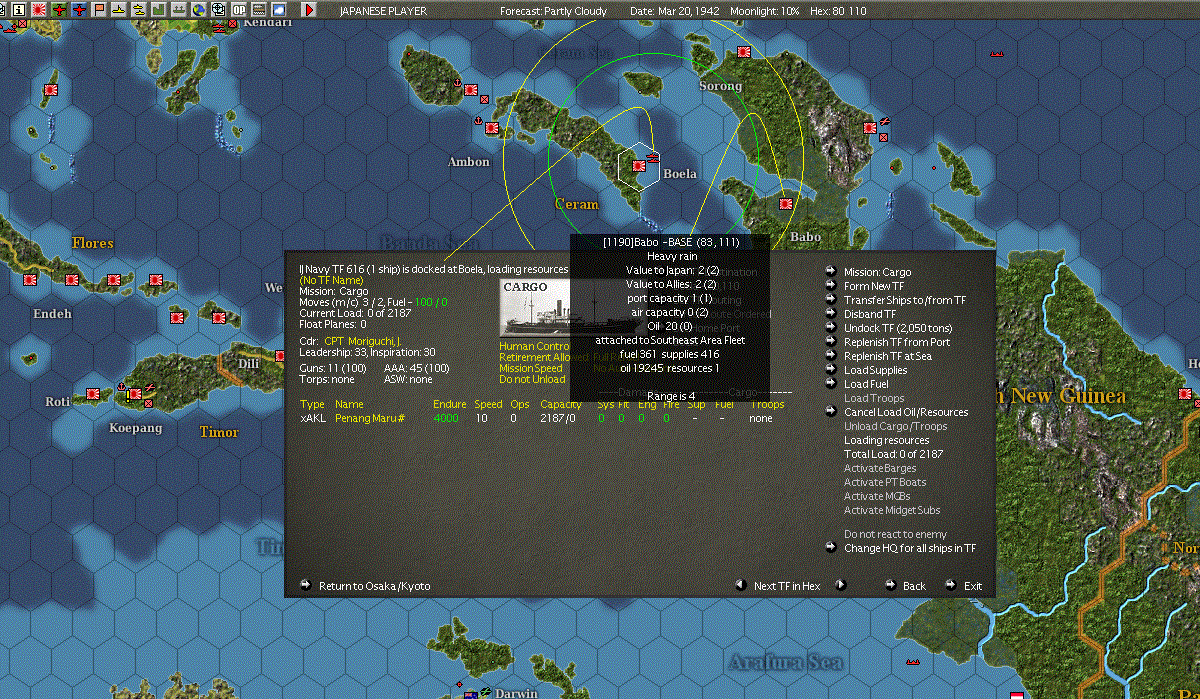
Task: Click the Ops column header
Action: [x=520, y=405]
